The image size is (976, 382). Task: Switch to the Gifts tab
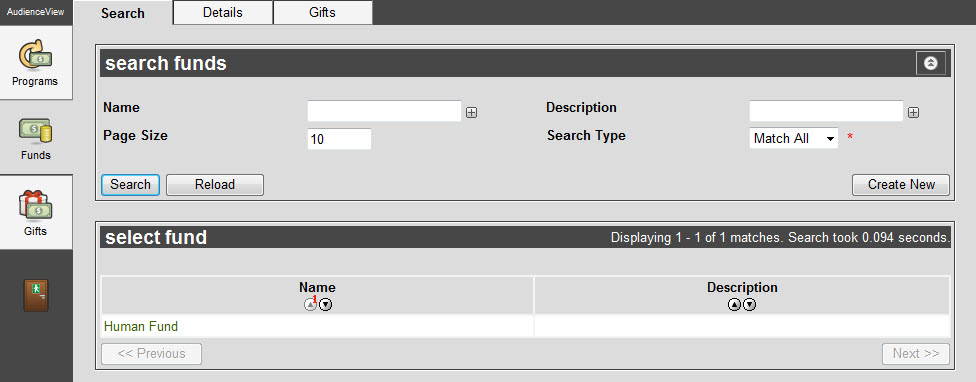coord(322,12)
